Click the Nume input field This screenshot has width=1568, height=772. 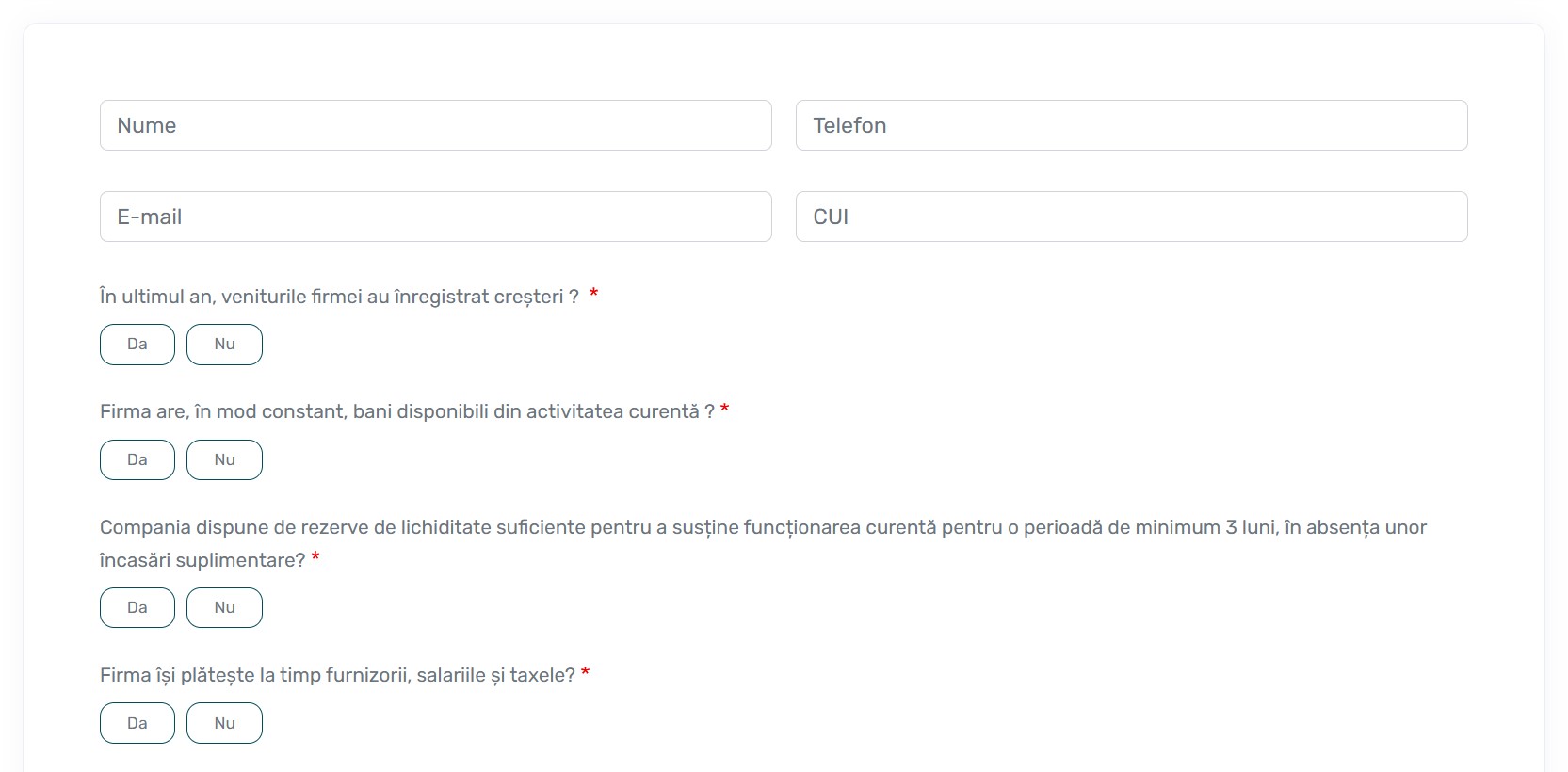[435, 125]
